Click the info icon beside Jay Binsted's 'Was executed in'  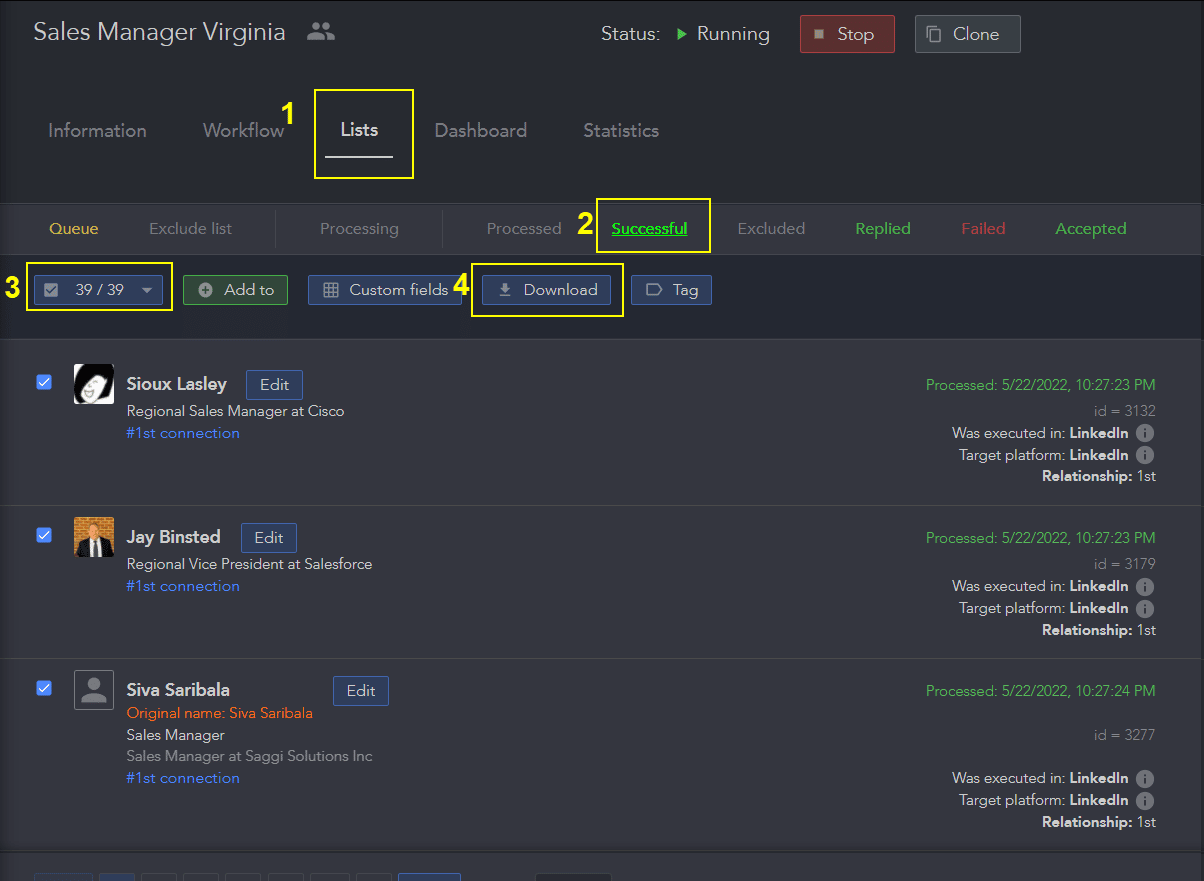click(x=1146, y=586)
